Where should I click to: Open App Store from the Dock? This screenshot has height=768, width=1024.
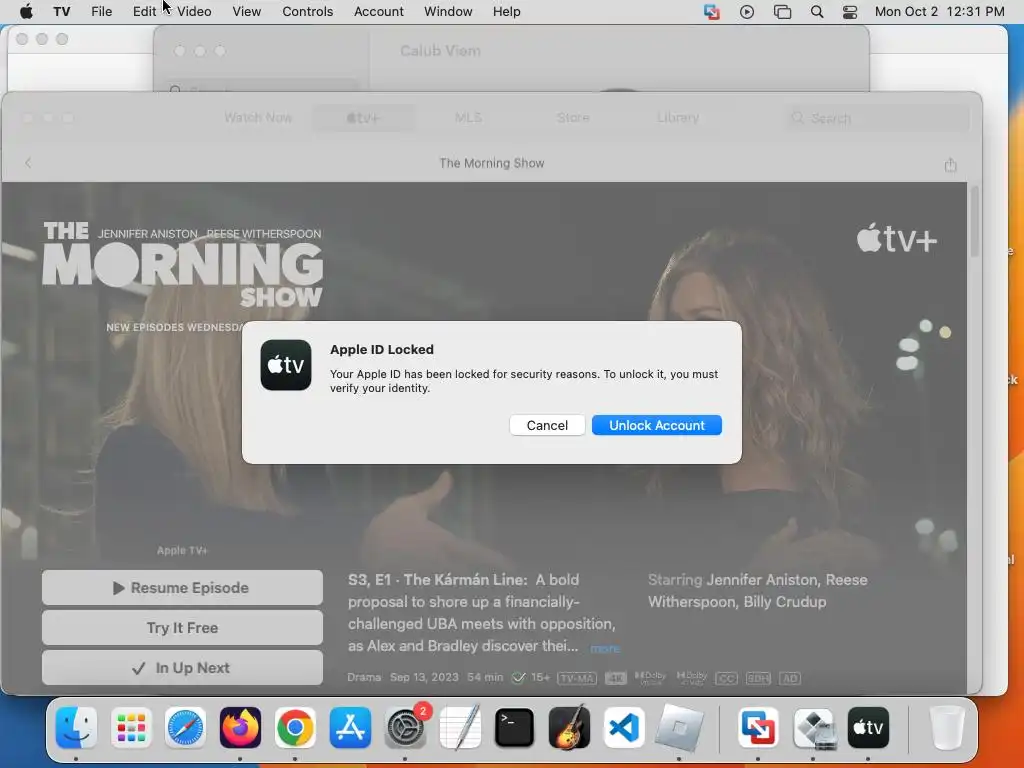pyautogui.click(x=350, y=728)
